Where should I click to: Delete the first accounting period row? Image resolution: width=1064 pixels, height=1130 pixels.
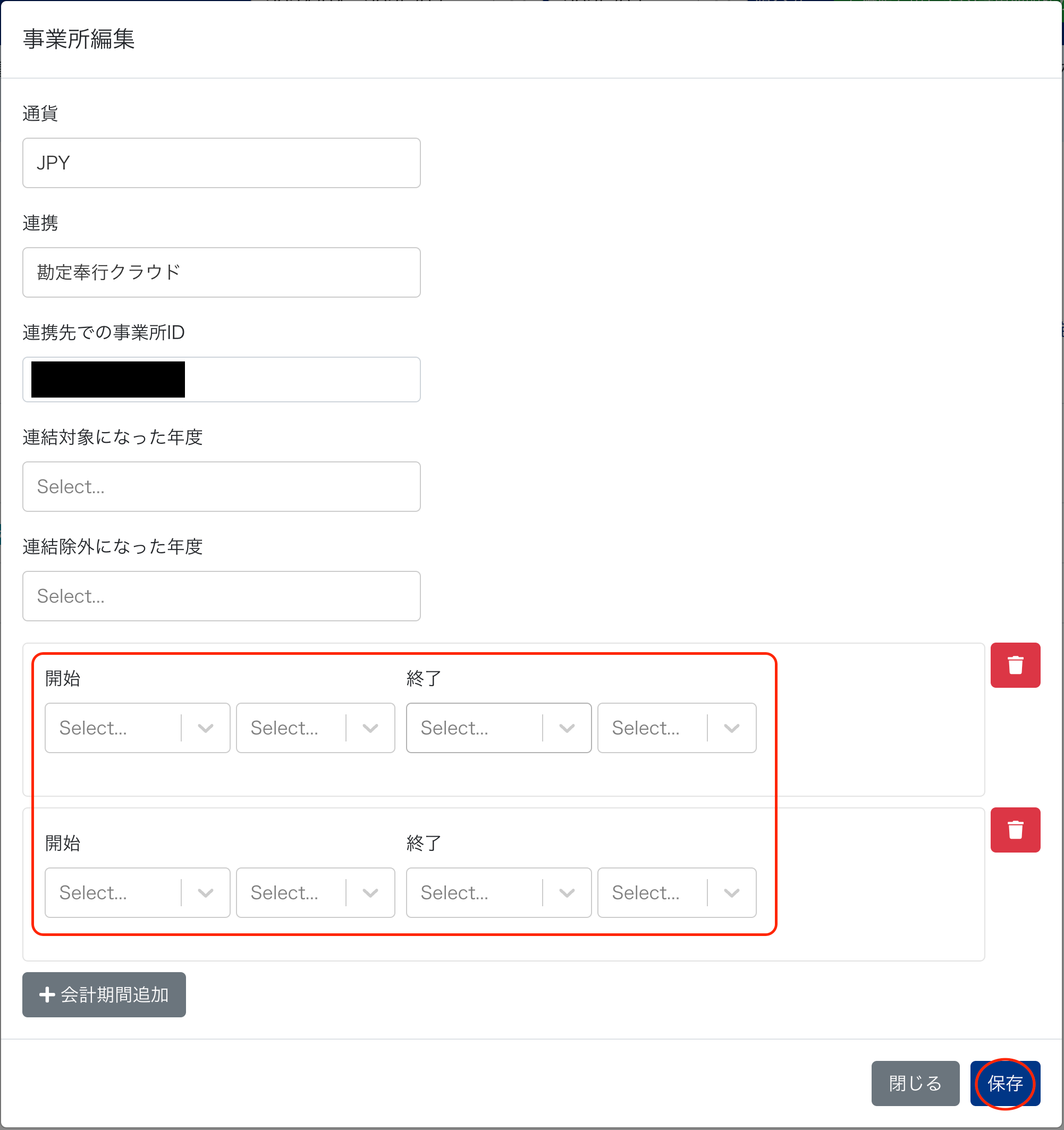1015,665
